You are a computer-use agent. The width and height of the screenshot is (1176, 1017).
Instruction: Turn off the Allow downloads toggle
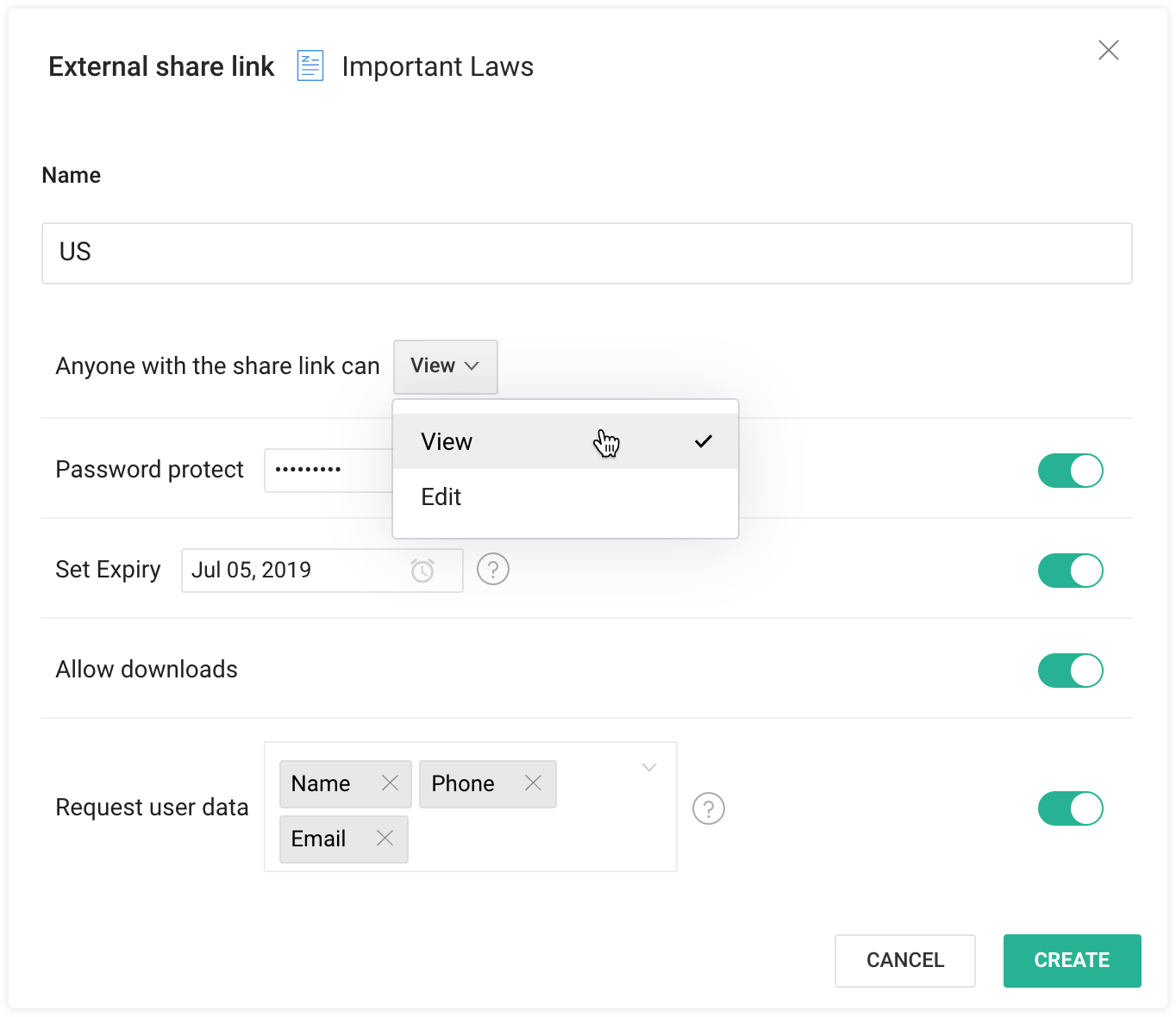(1070, 670)
